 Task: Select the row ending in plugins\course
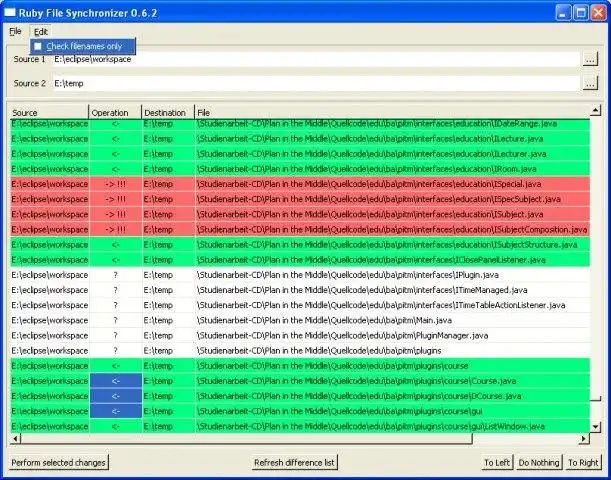tap(332, 366)
